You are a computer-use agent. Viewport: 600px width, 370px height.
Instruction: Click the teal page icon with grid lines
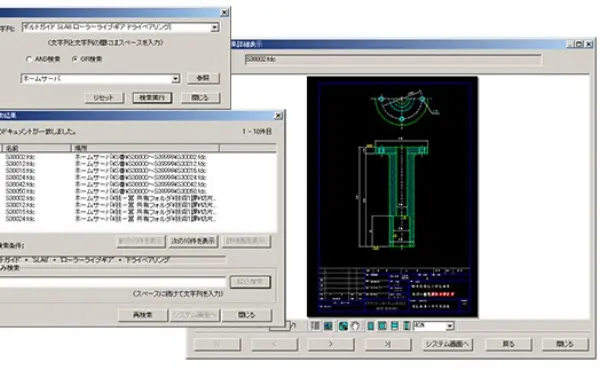395,326
